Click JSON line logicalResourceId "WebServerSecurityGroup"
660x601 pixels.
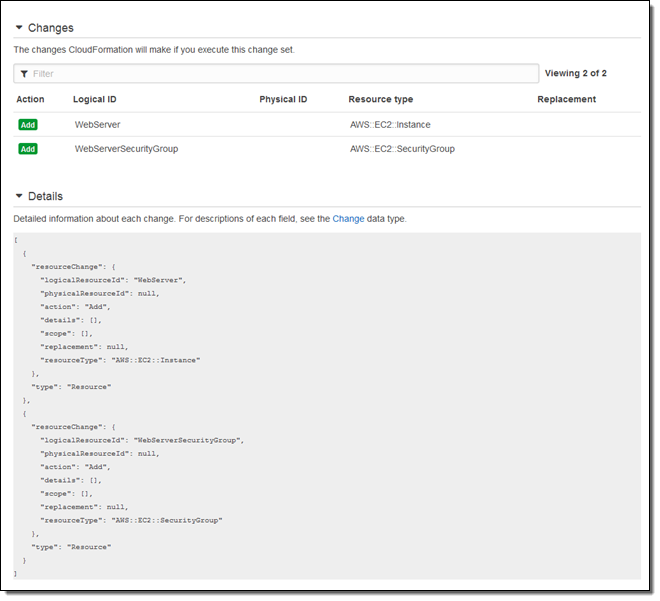[x=141, y=440]
